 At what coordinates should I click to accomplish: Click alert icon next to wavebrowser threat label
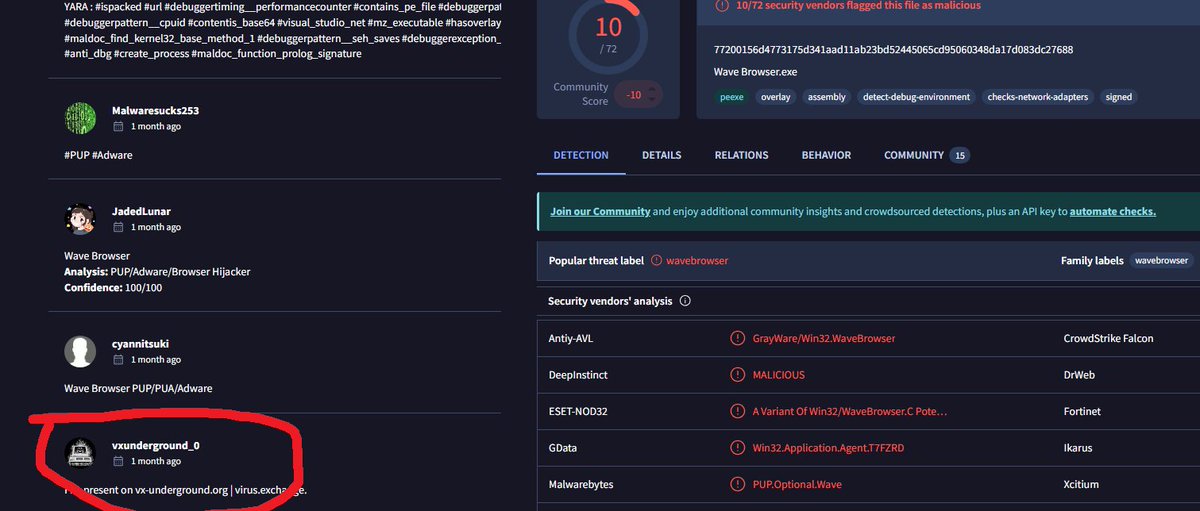coord(657,260)
